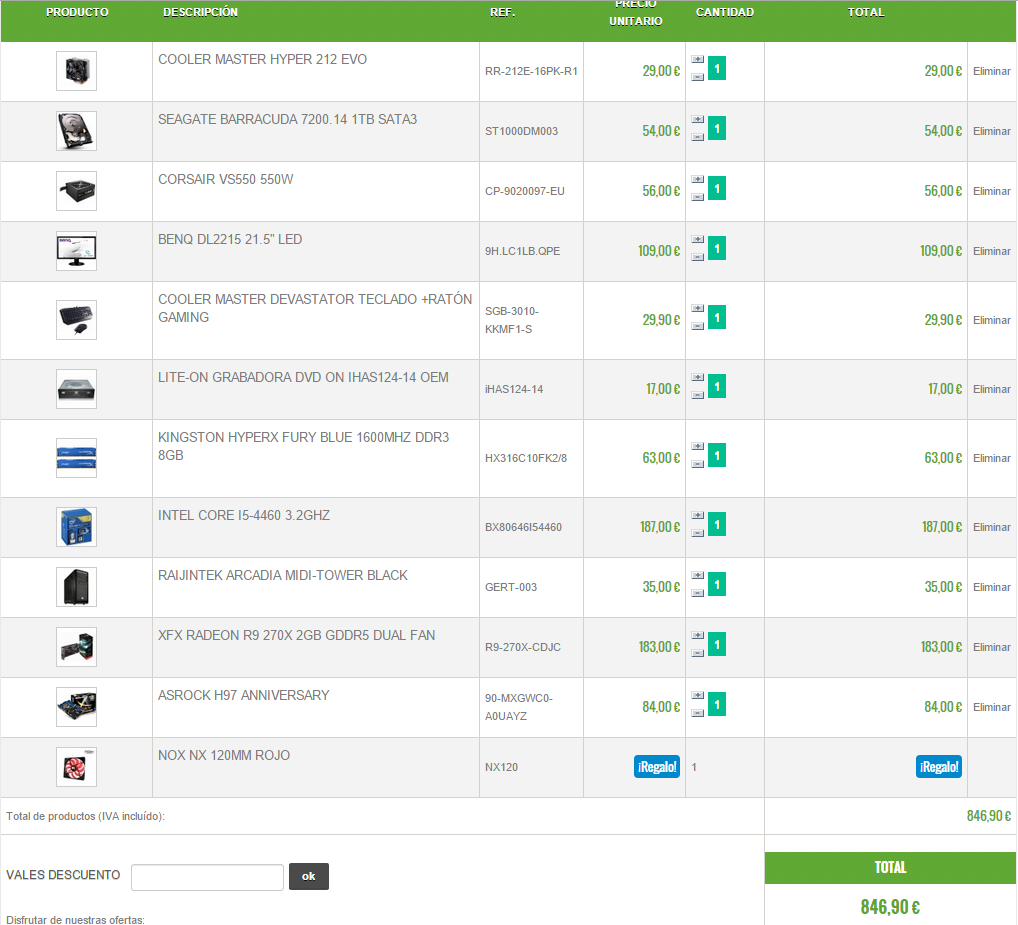Decrease quantity of XFX Radeon R9 270X
Viewport: 1018px width, 925px height.
coord(697,653)
